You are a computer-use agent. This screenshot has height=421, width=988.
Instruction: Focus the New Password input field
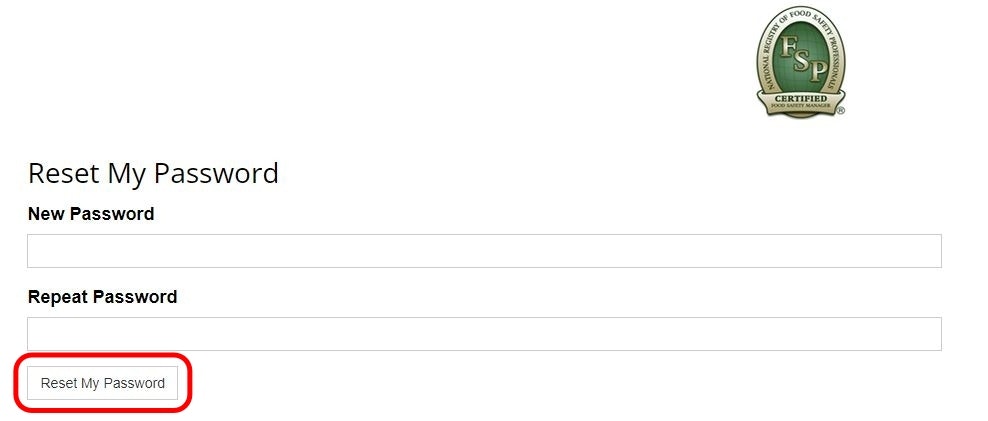pos(484,251)
